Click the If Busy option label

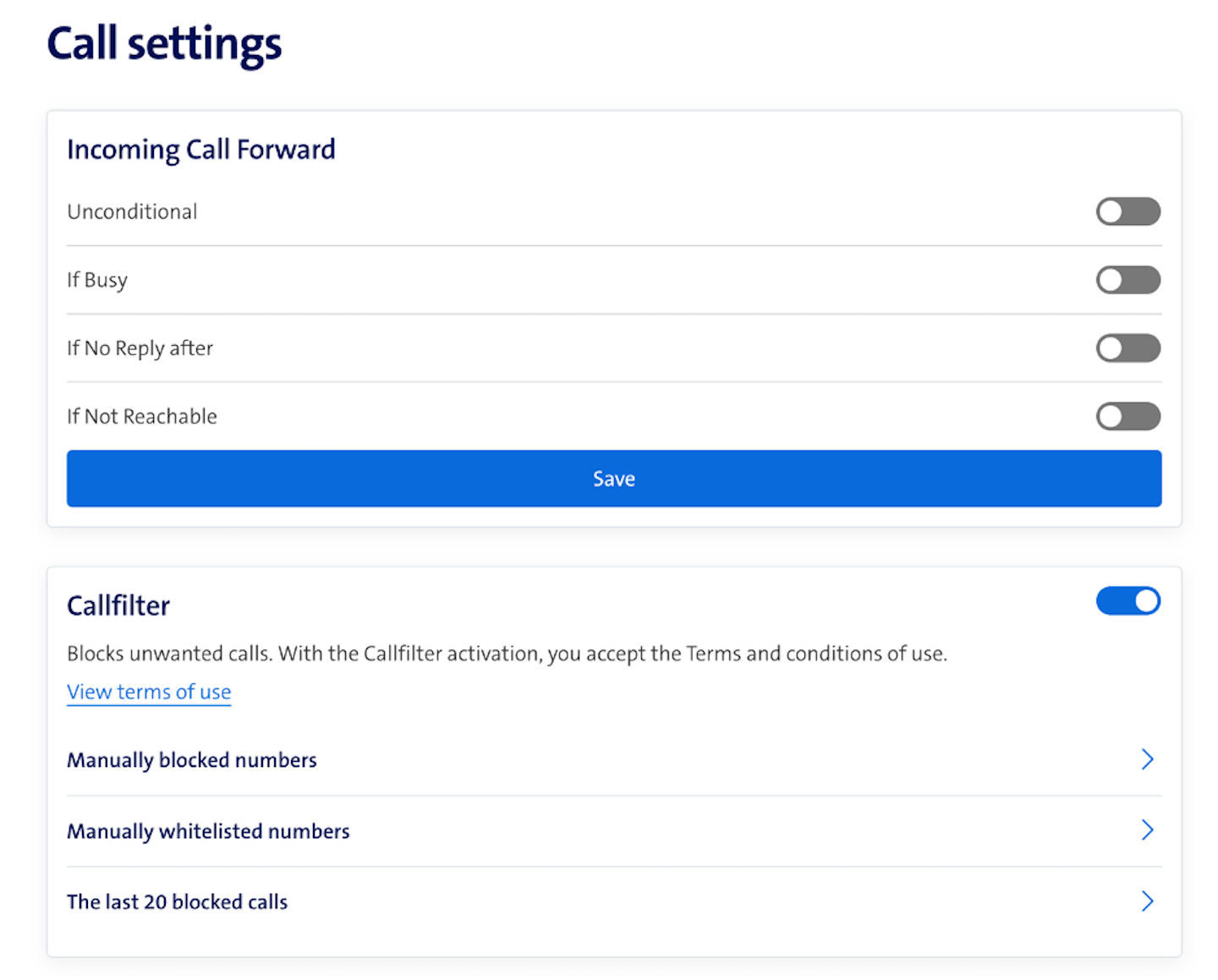click(x=97, y=280)
